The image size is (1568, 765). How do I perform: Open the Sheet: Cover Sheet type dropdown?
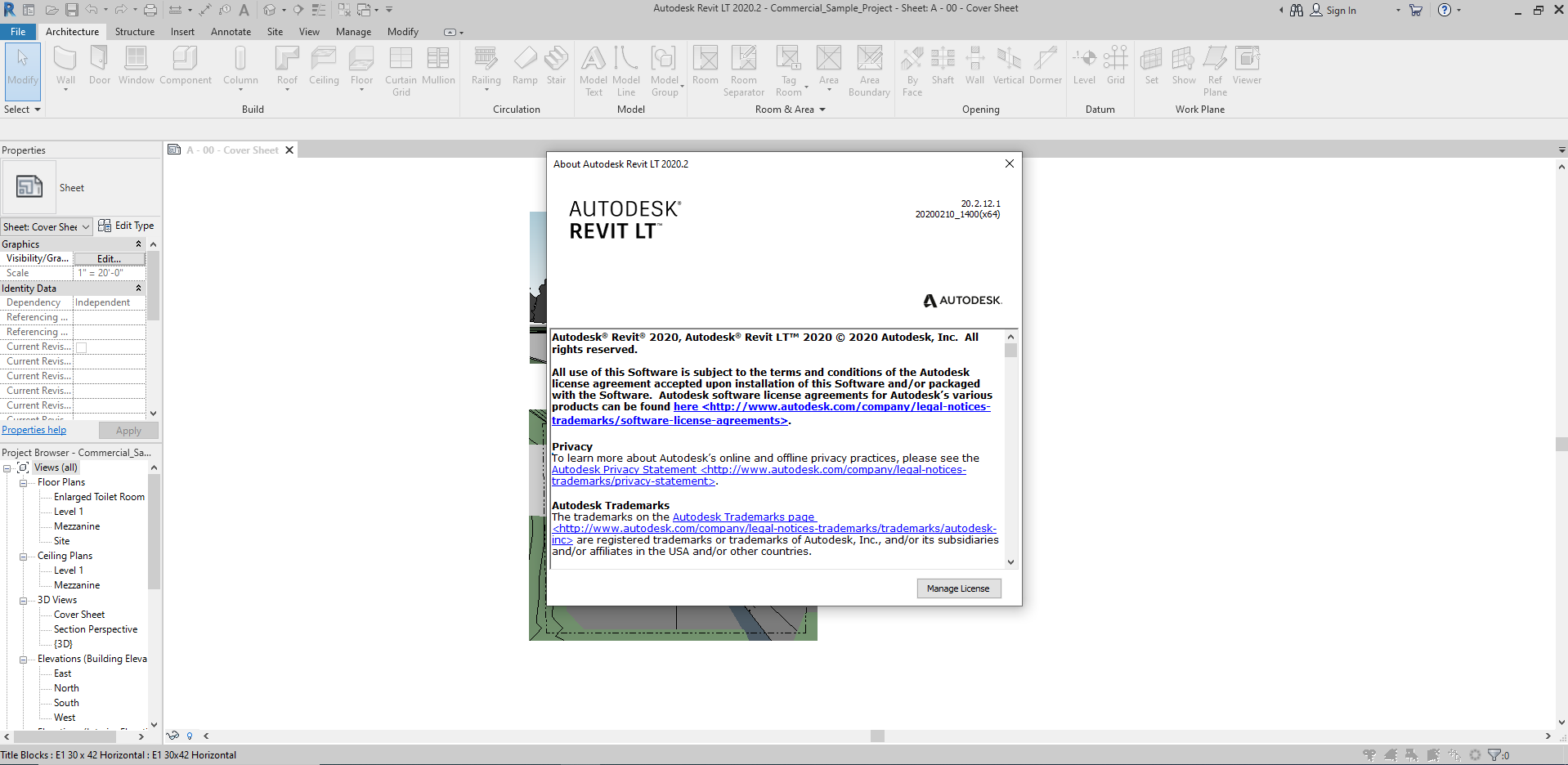tap(47, 226)
